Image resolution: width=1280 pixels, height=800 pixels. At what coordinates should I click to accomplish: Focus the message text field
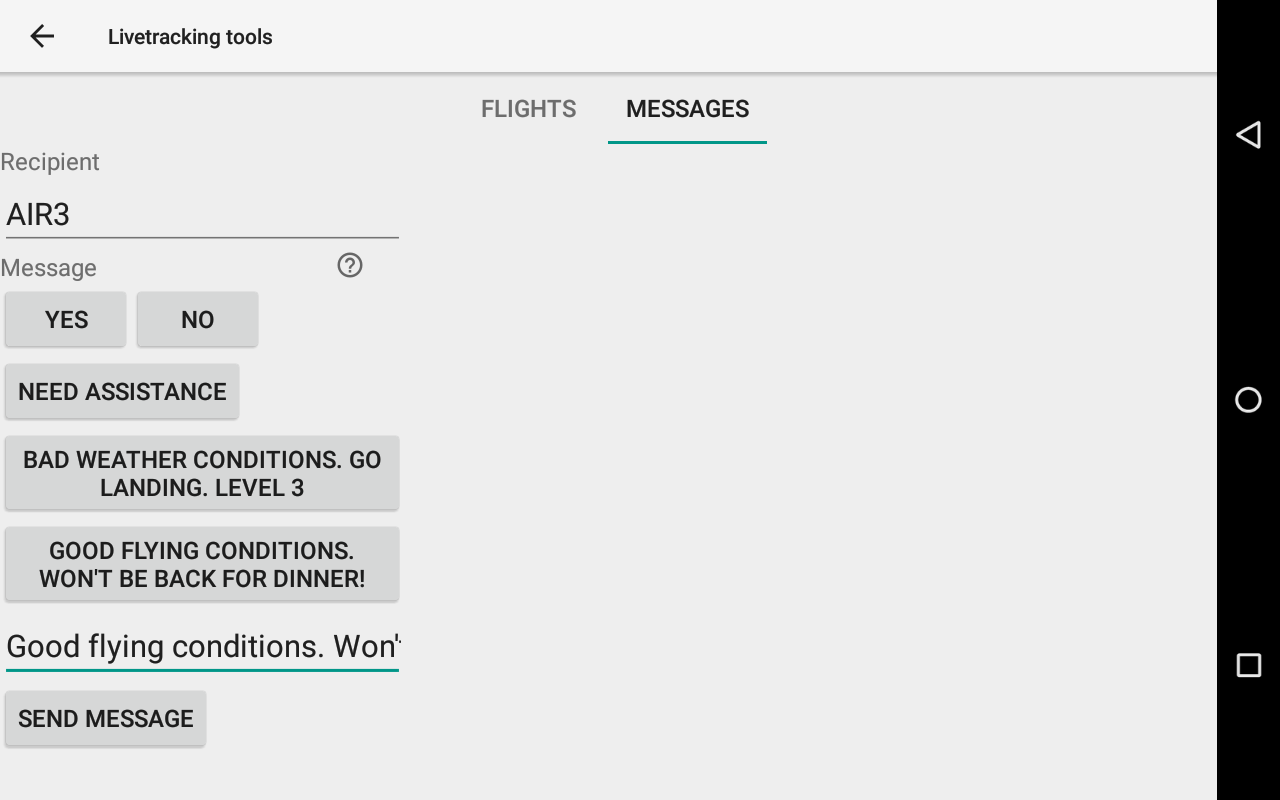click(202, 646)
